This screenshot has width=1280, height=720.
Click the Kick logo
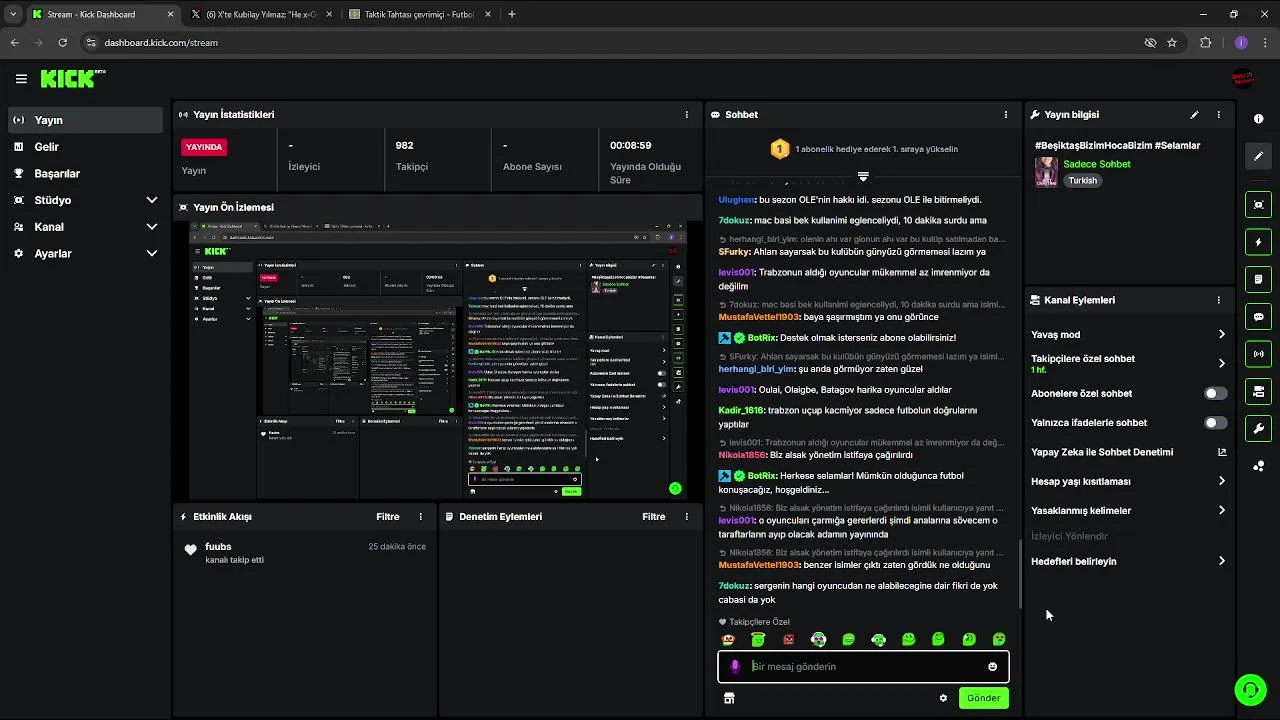tap(73, 78)
